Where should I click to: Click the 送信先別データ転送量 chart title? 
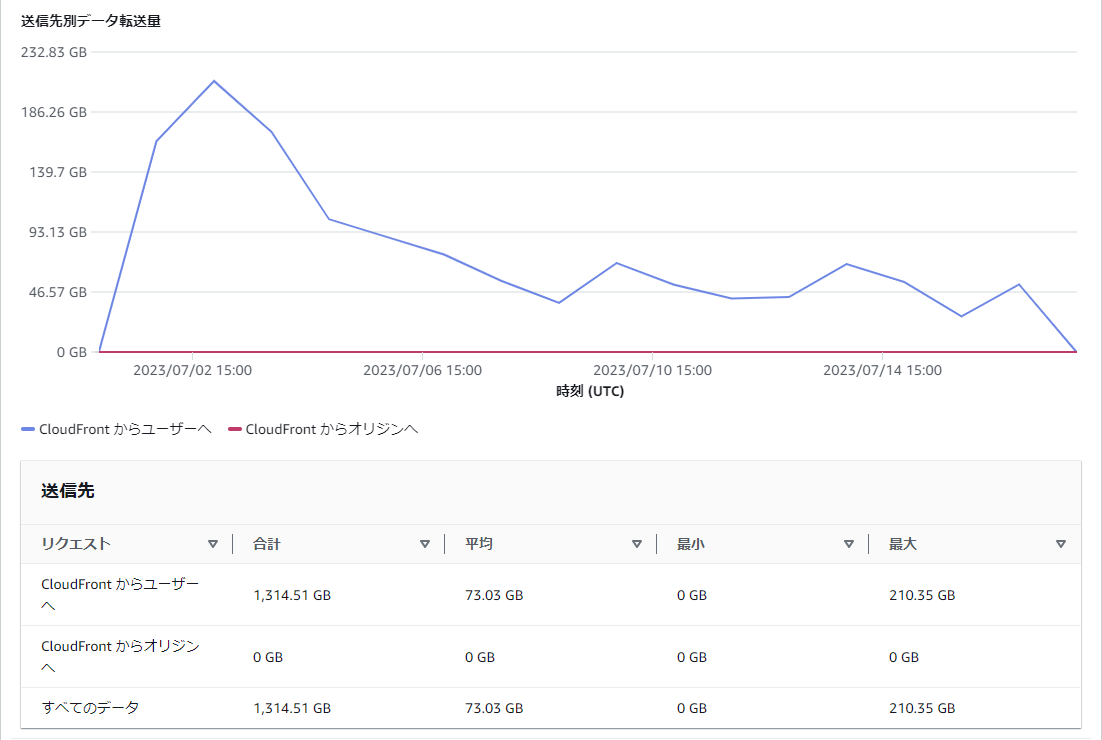pos(91,22)
